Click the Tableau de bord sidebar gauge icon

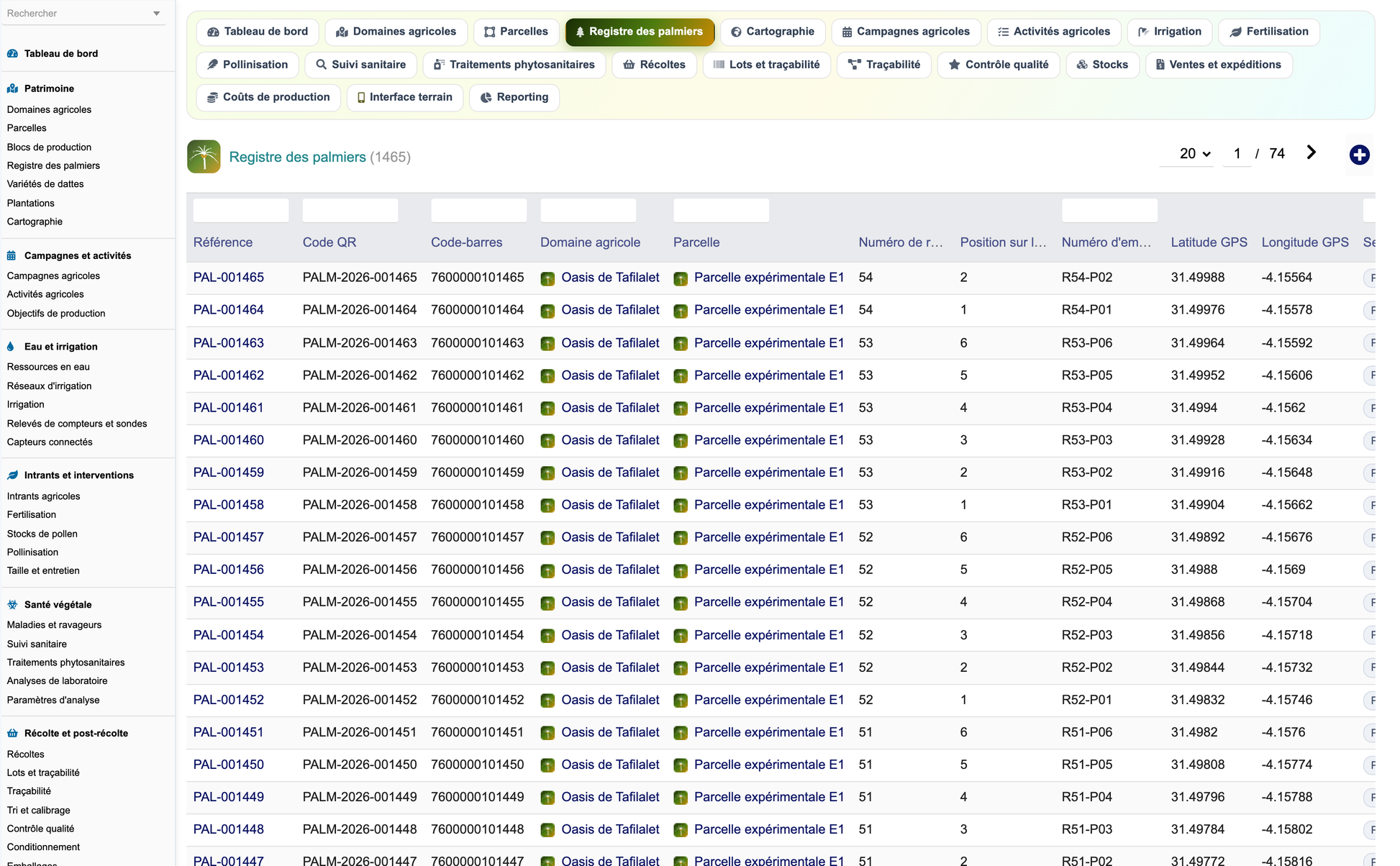point(12,53)
